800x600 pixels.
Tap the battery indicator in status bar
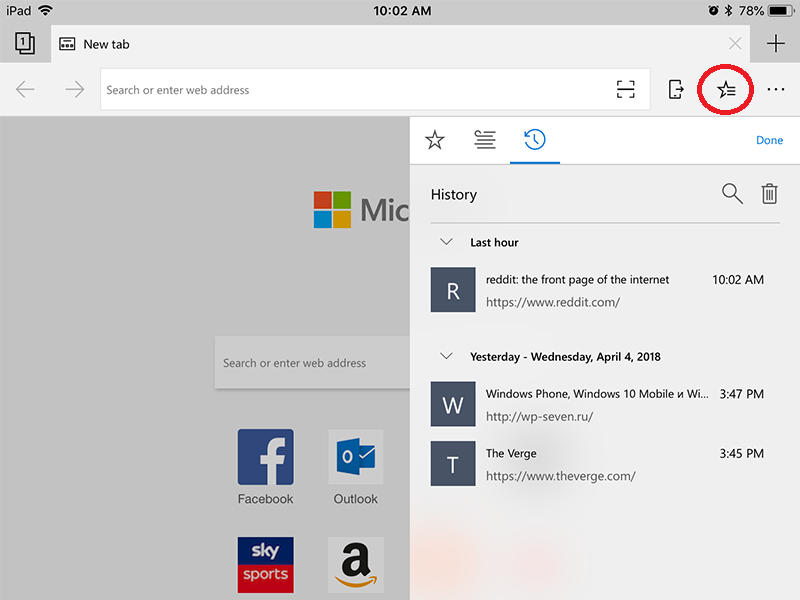pos(781,11)
